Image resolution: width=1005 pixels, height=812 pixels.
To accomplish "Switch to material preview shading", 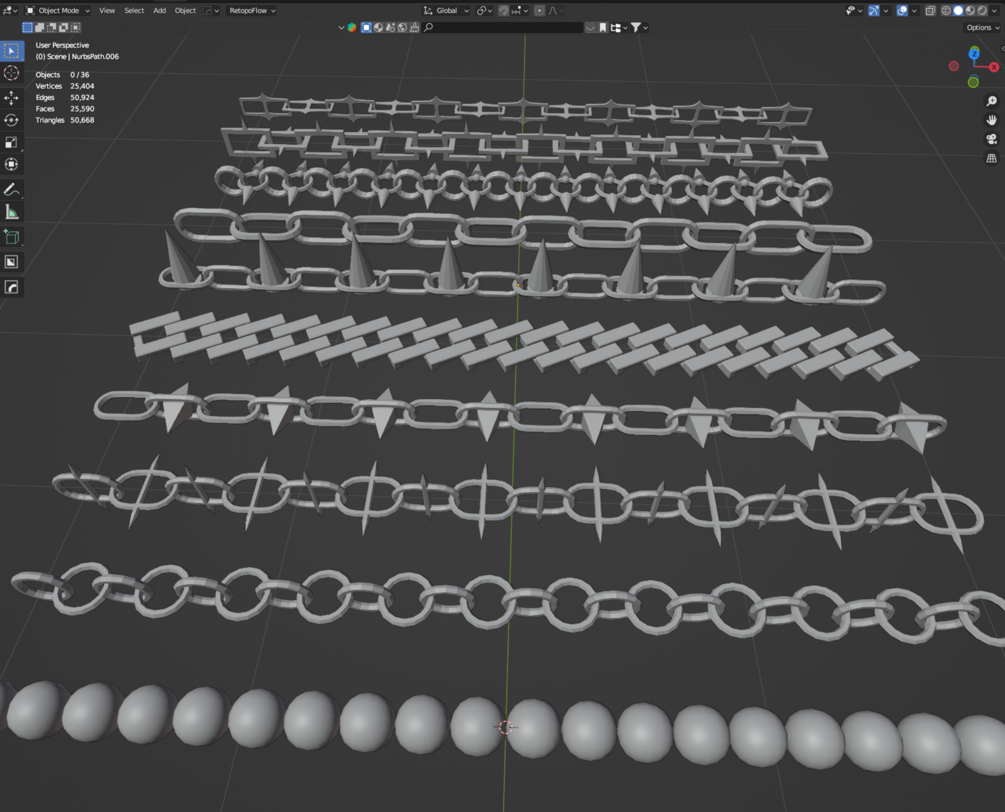I will [970, 10].
